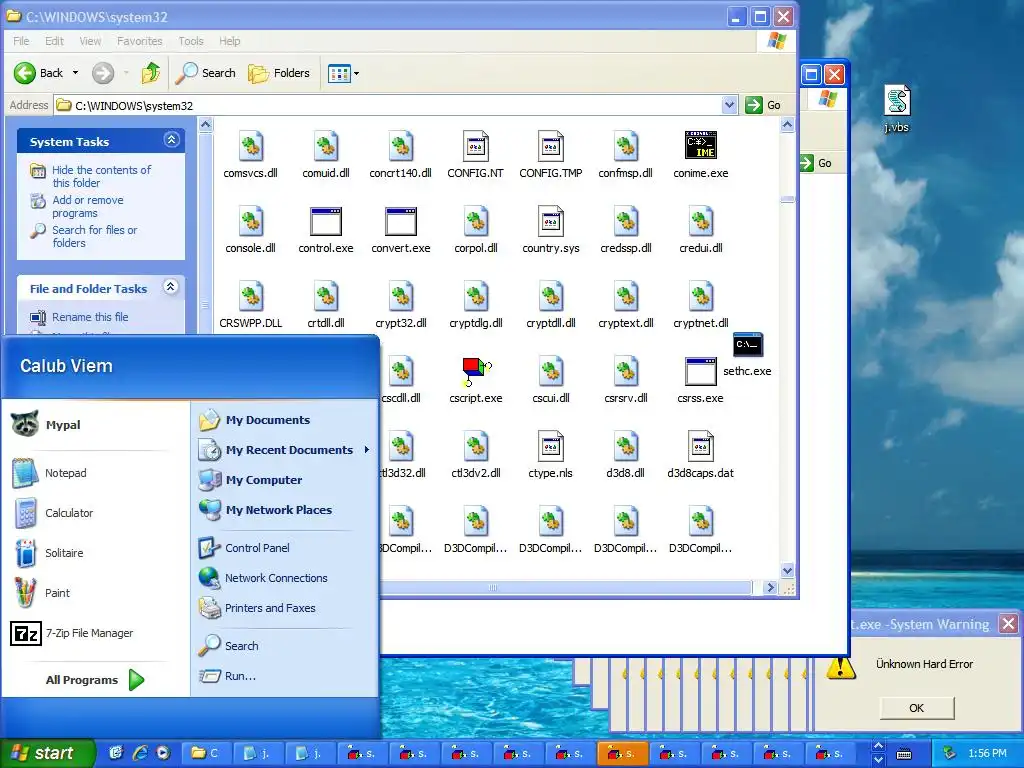The height and width of the screenshot is (768, 1024).
Task: Collapse the System Tasks panel
Action: pos(171,140)
